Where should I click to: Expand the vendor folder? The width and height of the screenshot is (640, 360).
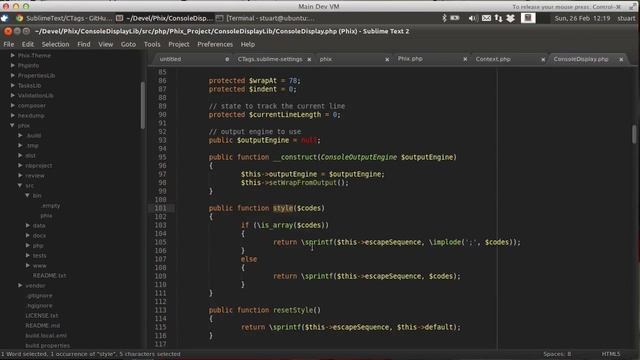click(x=20, y=285)
